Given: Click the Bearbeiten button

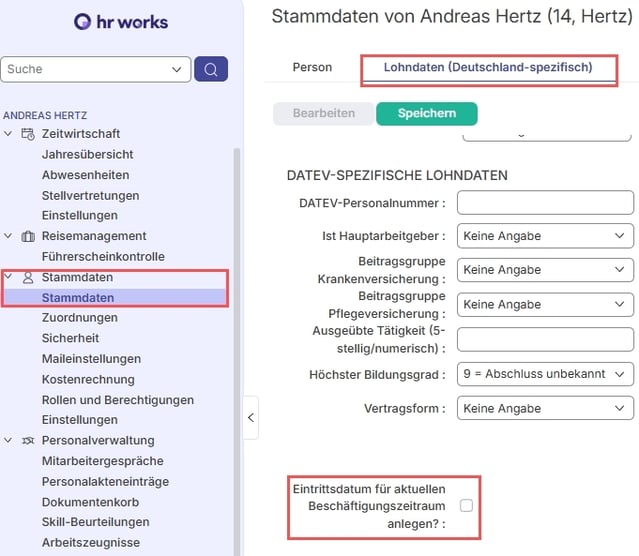Looking at the screenshot, I should (x=323, y=113).
